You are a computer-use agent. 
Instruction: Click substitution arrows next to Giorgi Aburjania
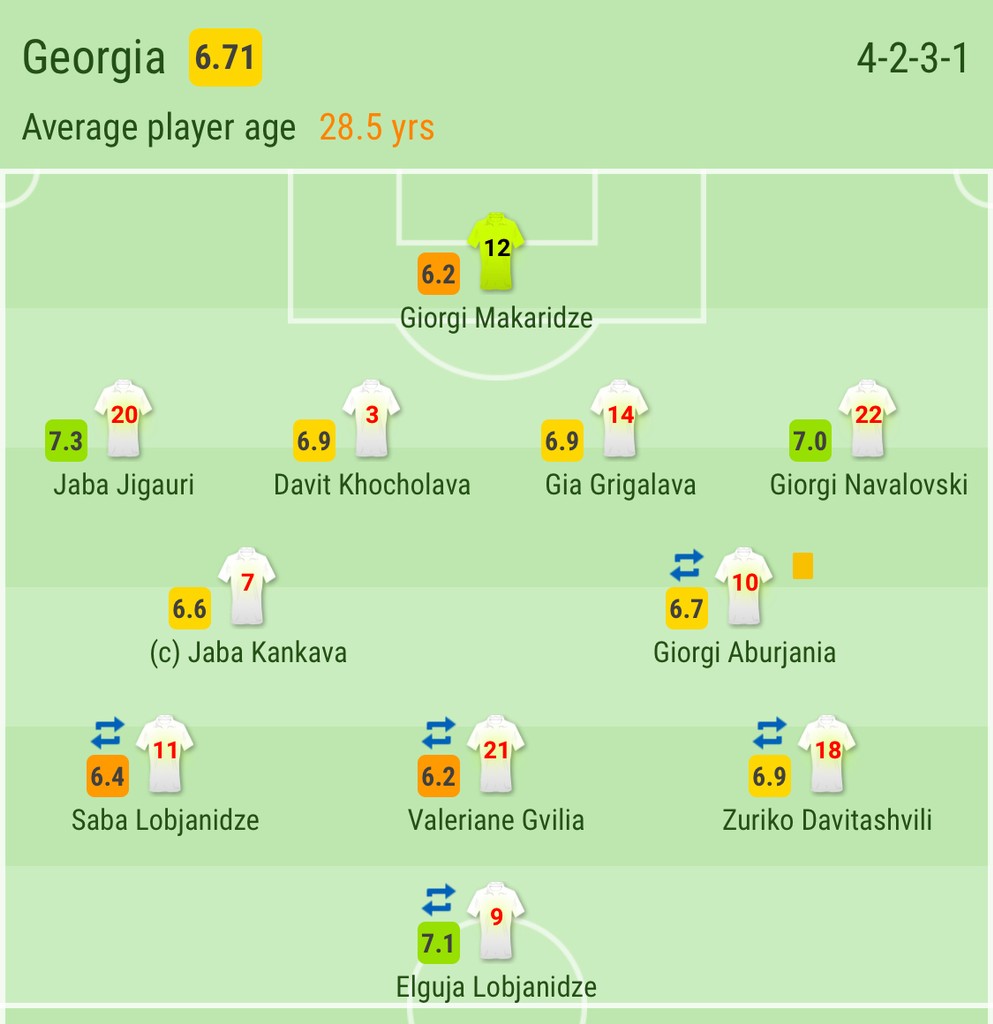[687, 565]
